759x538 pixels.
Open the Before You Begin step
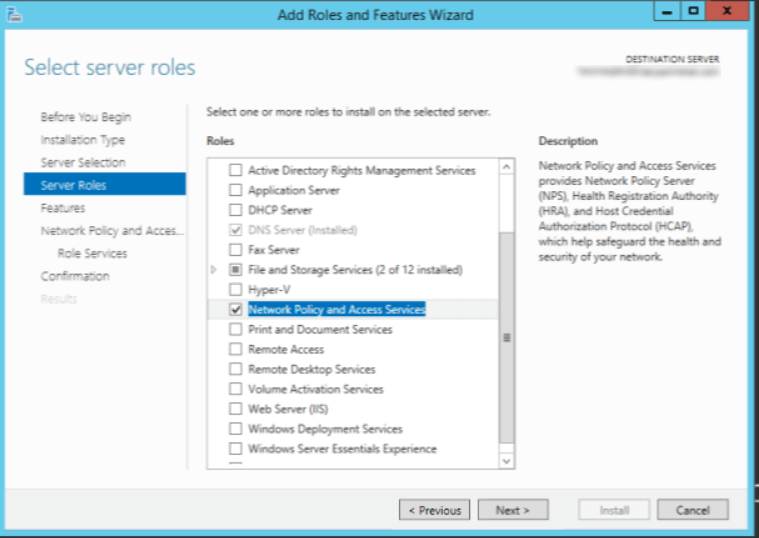click(x=86, y=117)
